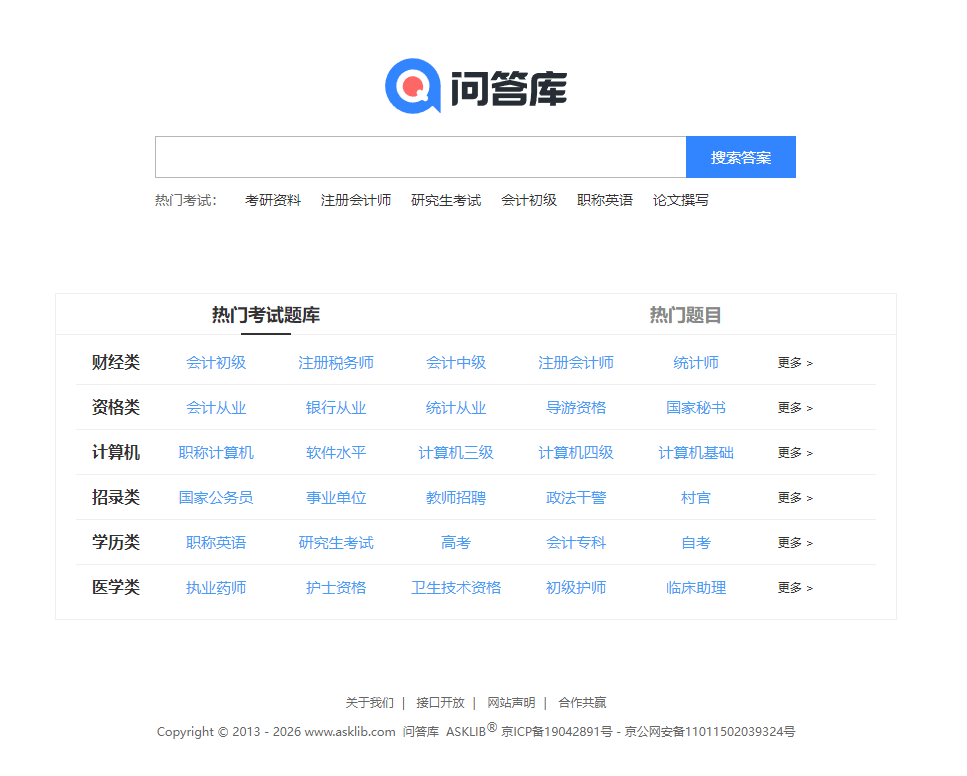Open the 国家公务员 question bank
The height and width of the screenshot is (776, 967).
point(216,498)
